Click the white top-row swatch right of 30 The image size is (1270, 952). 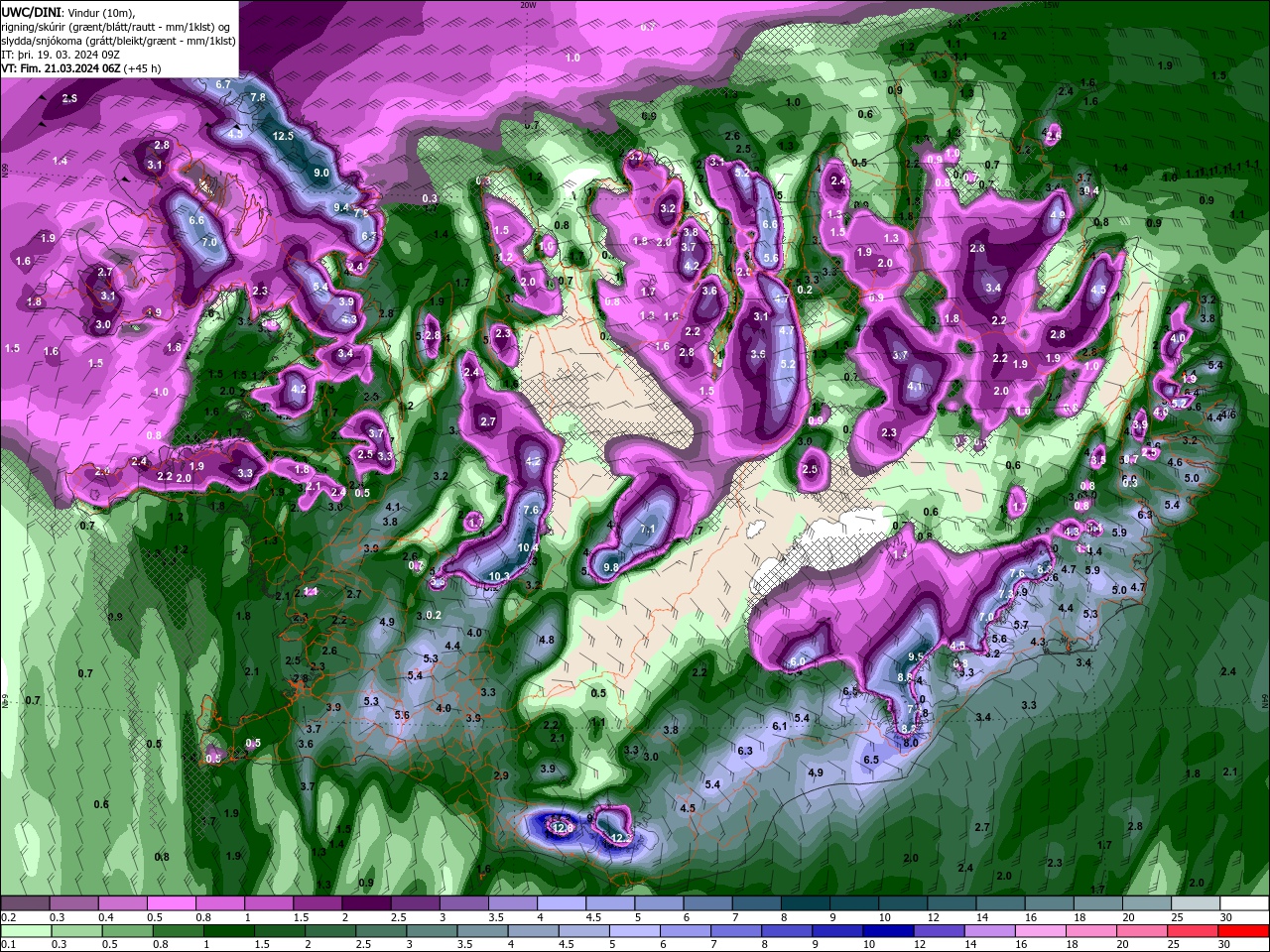(x=1243, y=903)
